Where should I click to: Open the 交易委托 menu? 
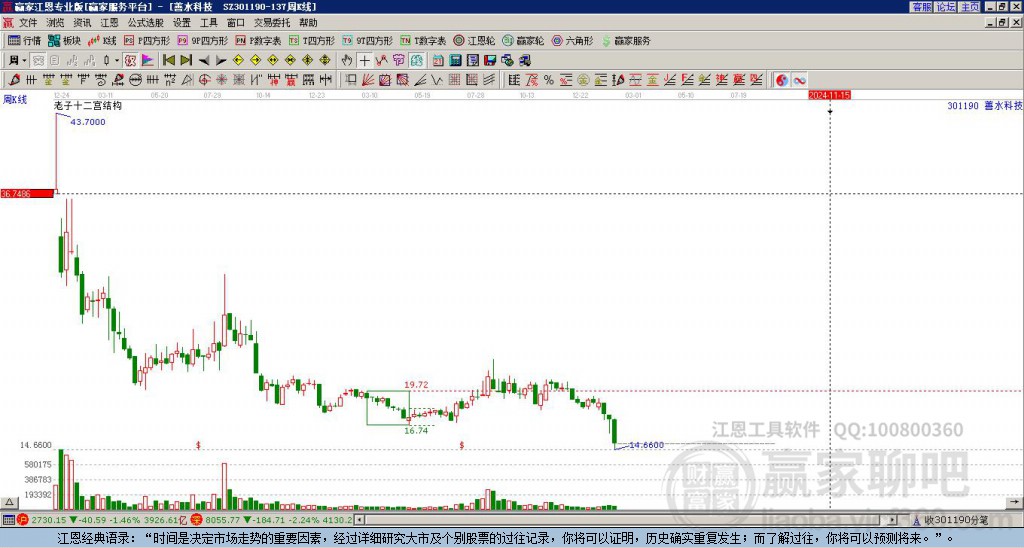[272, 23]
